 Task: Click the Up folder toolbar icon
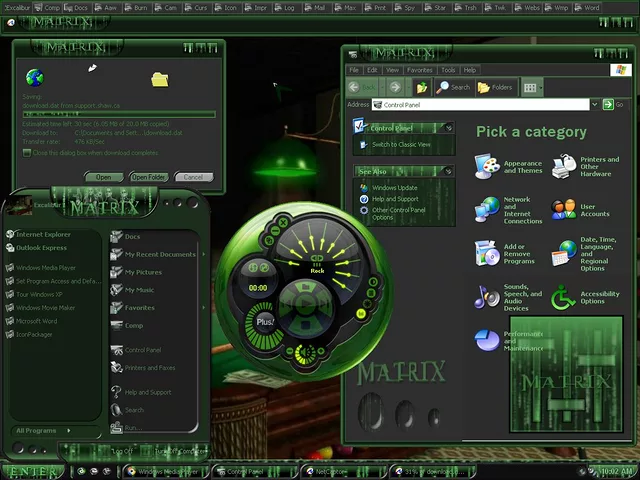pyautogui.click(x=422, y=87)
